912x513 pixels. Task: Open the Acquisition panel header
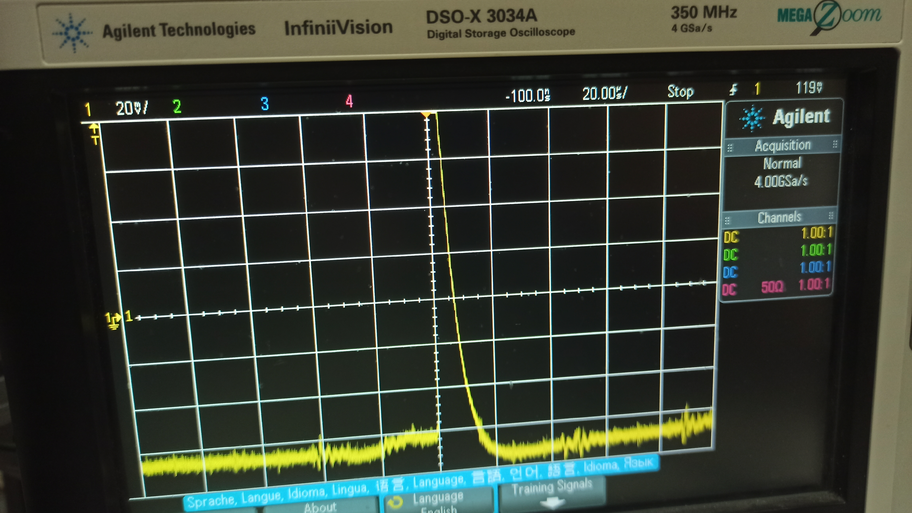click(782, 145)
